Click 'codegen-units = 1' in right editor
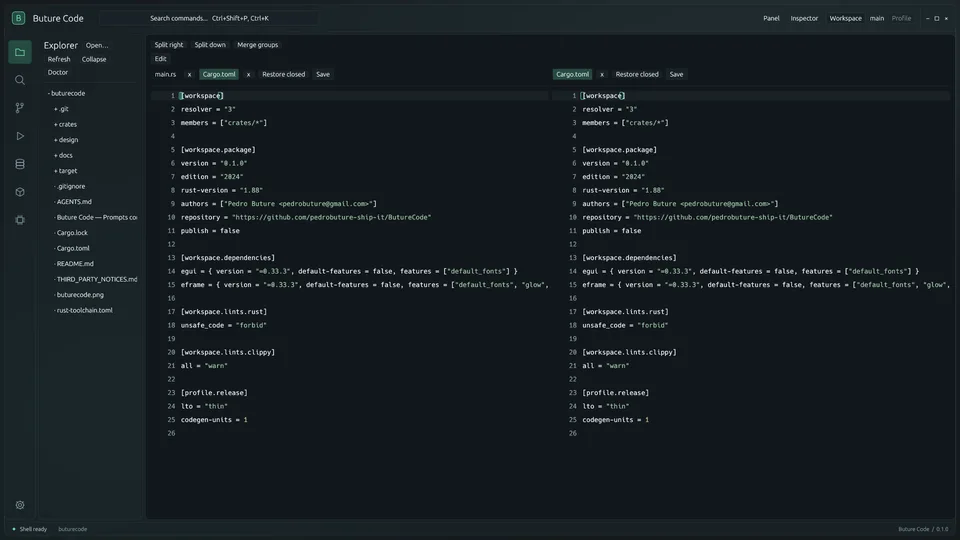The width and height of the screenshot is (960, 540). tap(615, 420)
